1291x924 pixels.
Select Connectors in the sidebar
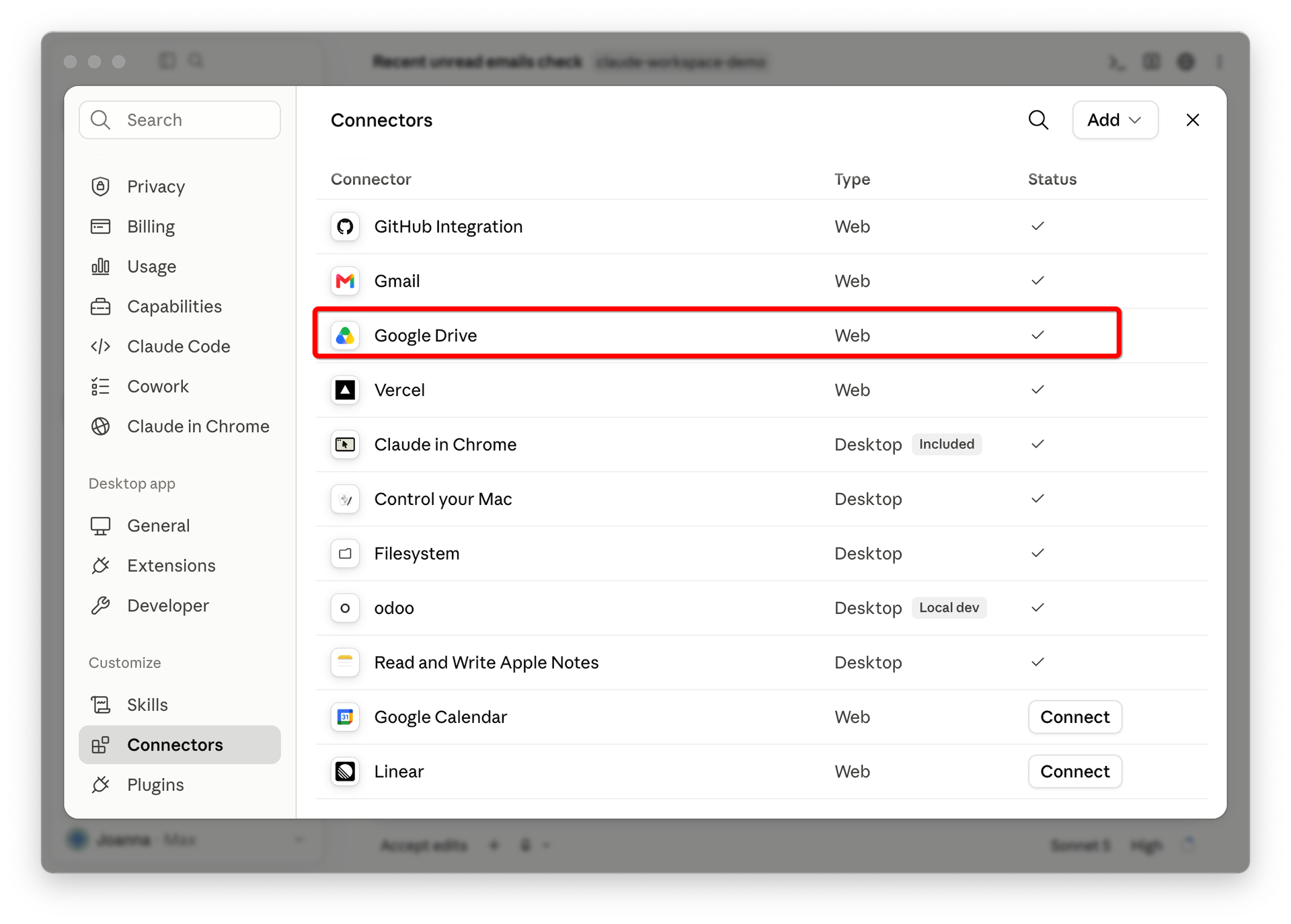click(x=180, y=745)
